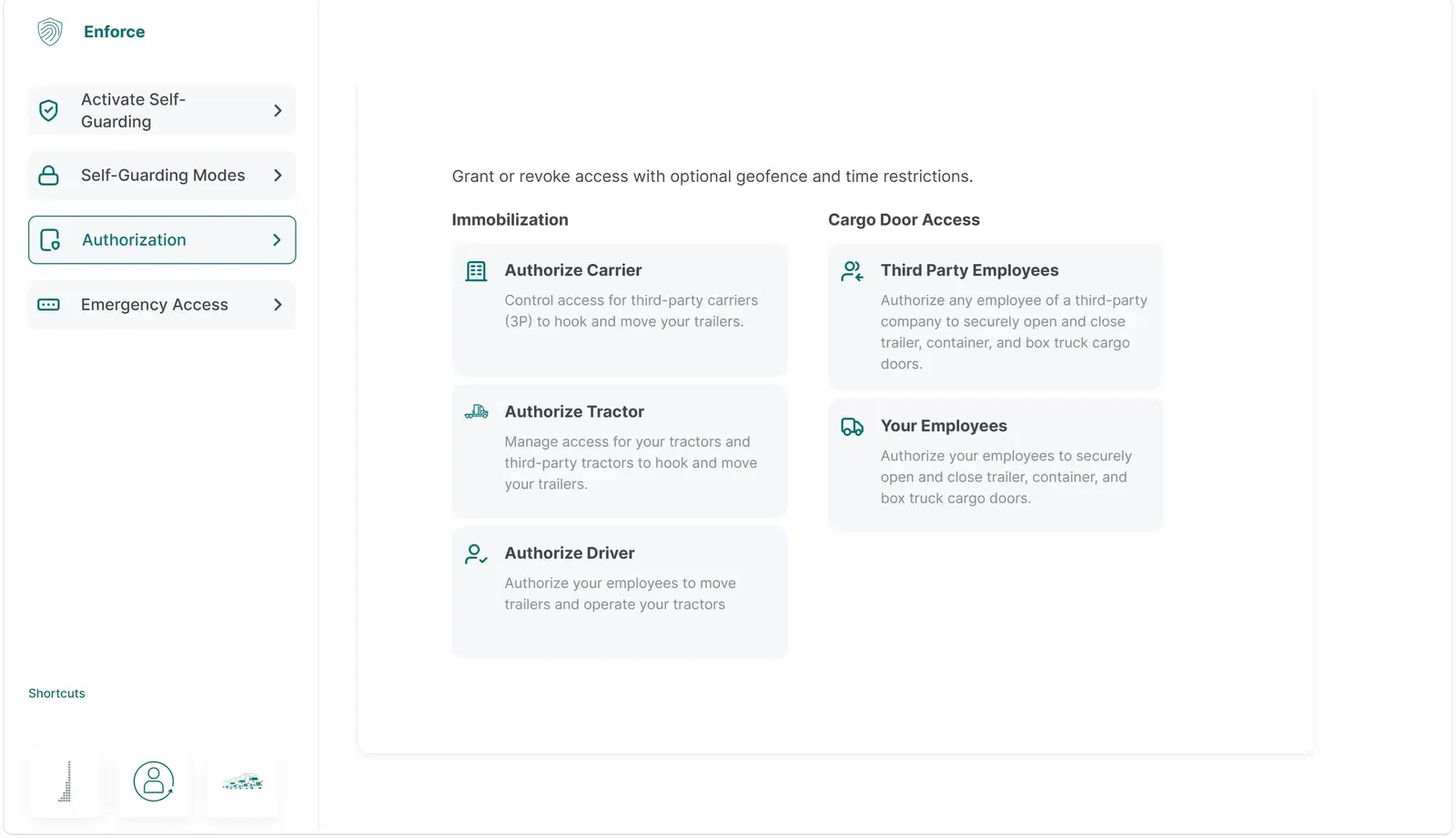
Task: Select the Authorization menu item
Action: [162, 240]
